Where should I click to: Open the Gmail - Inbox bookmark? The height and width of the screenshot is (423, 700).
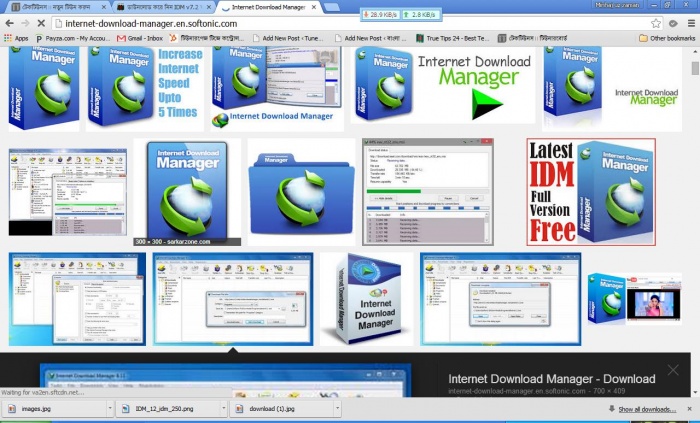[x=140, y=38]
